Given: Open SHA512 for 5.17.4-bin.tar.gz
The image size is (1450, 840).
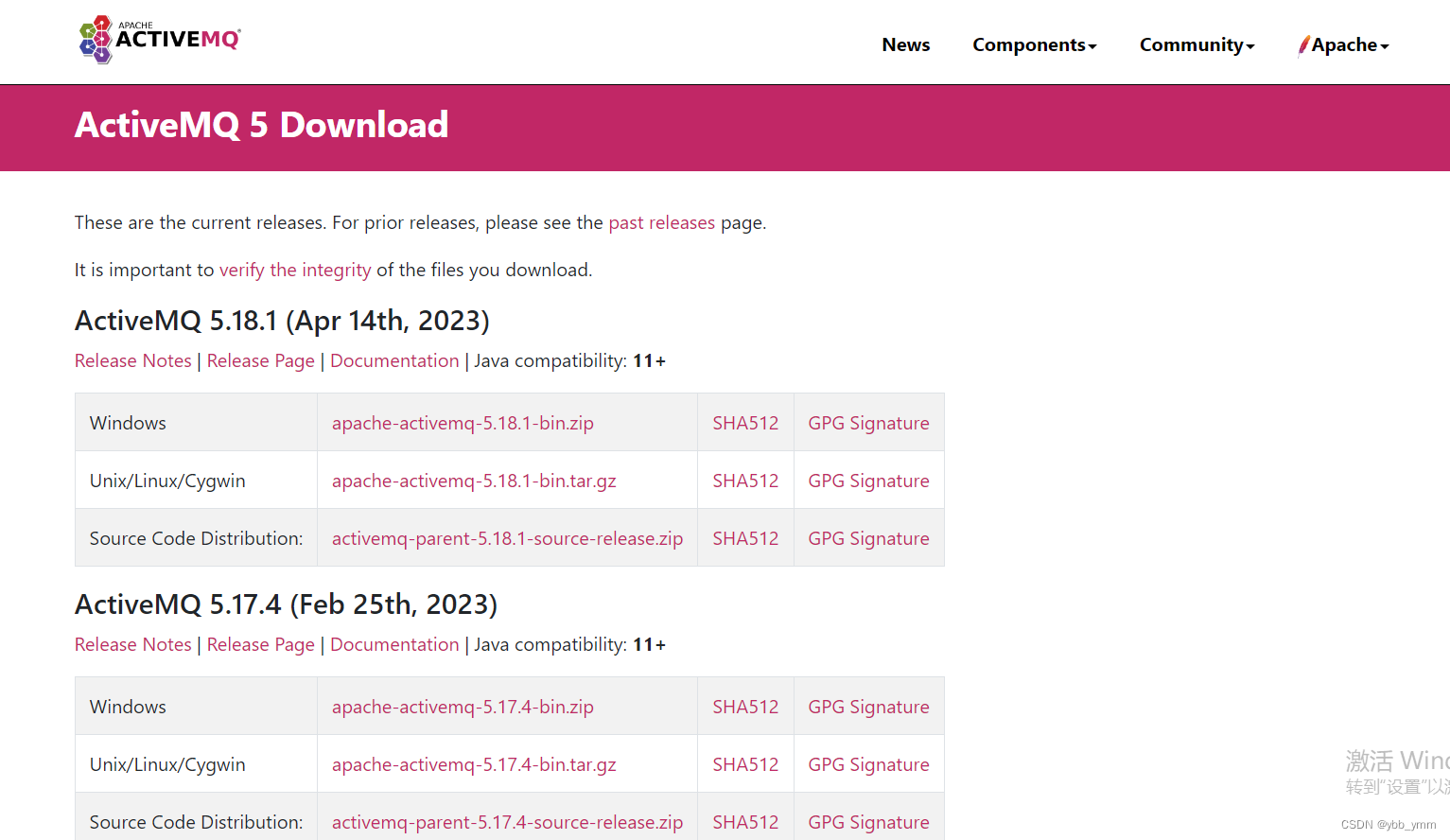Looking at the screenshot, I should (x=745, y=764).
